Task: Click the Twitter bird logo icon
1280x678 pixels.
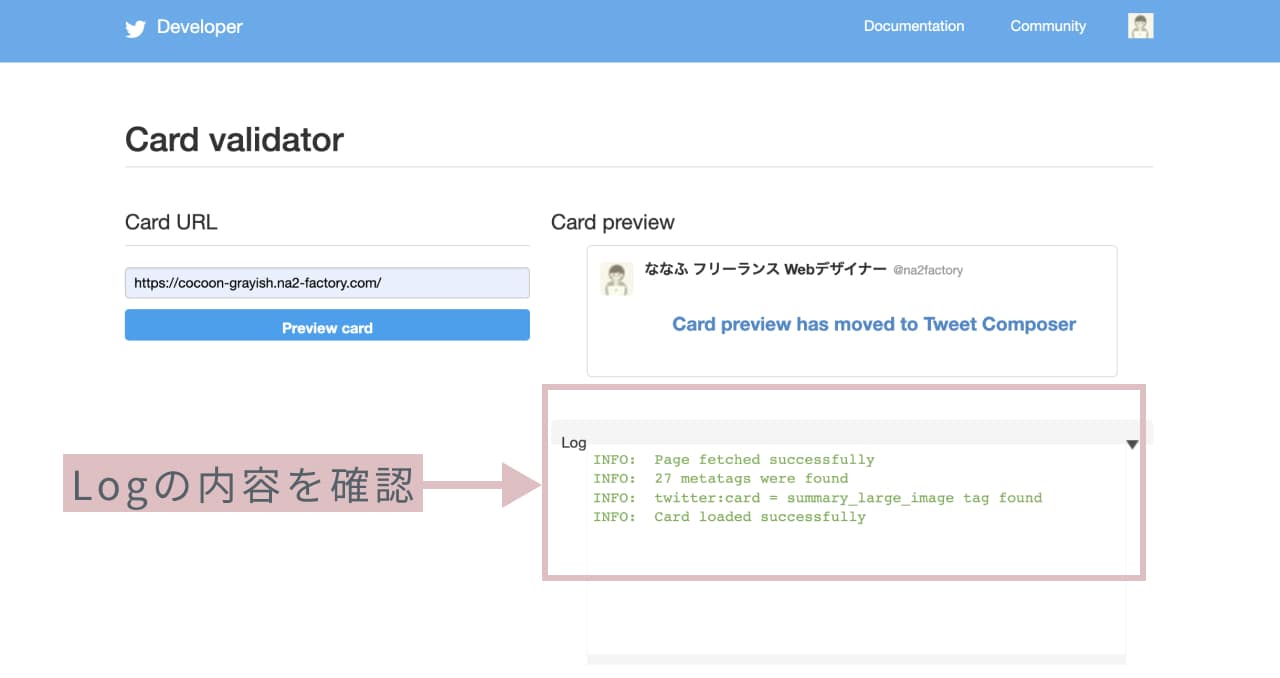Action: [135, 28]
